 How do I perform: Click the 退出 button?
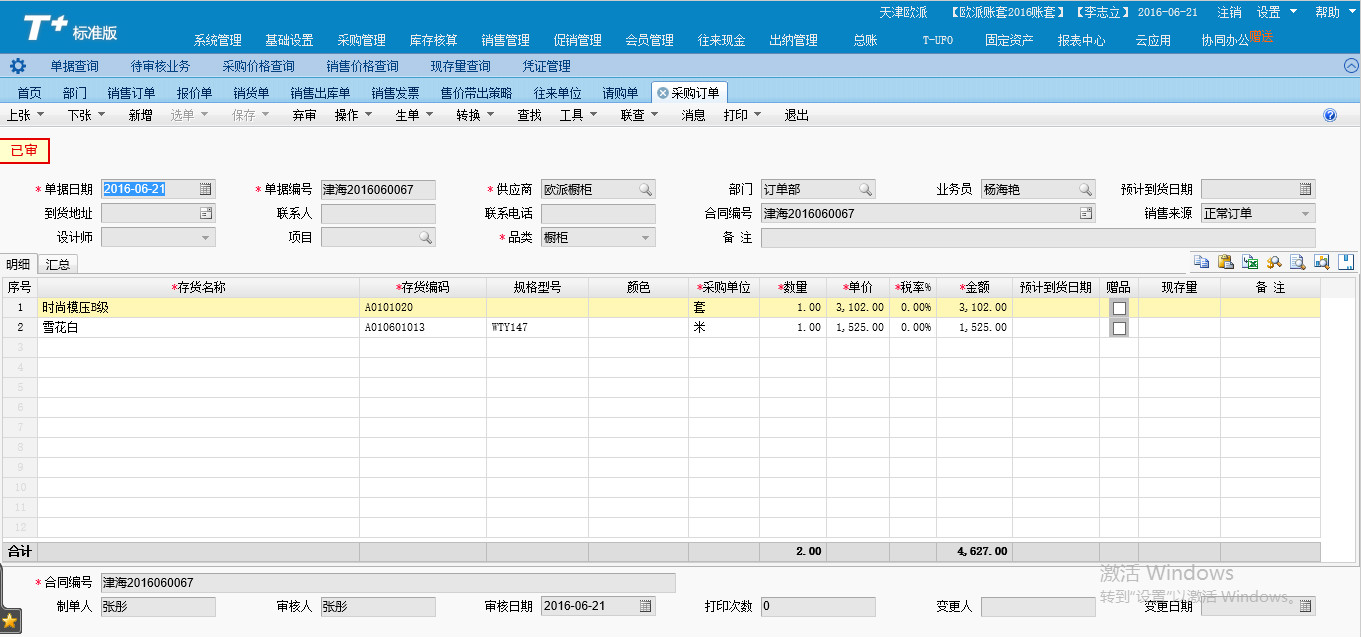pyautogui.click(x=796, y=115)
